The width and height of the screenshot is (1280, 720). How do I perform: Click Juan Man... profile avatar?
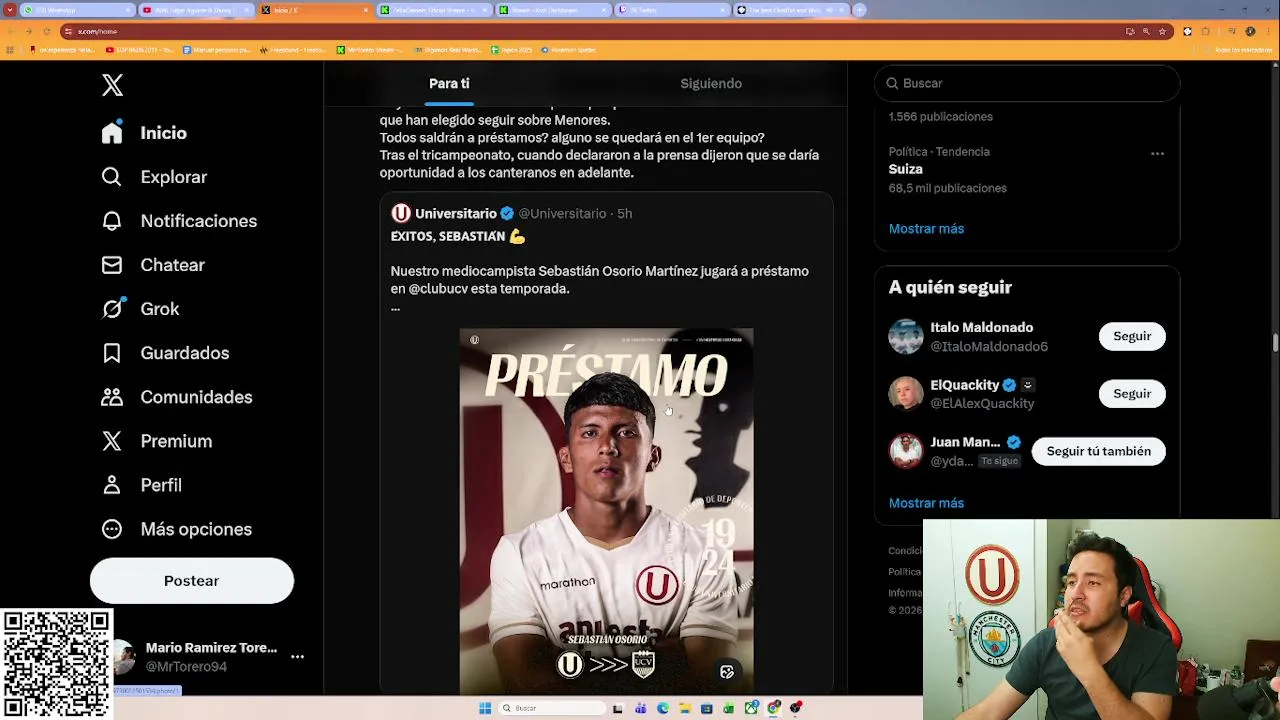tap(906, 451)
